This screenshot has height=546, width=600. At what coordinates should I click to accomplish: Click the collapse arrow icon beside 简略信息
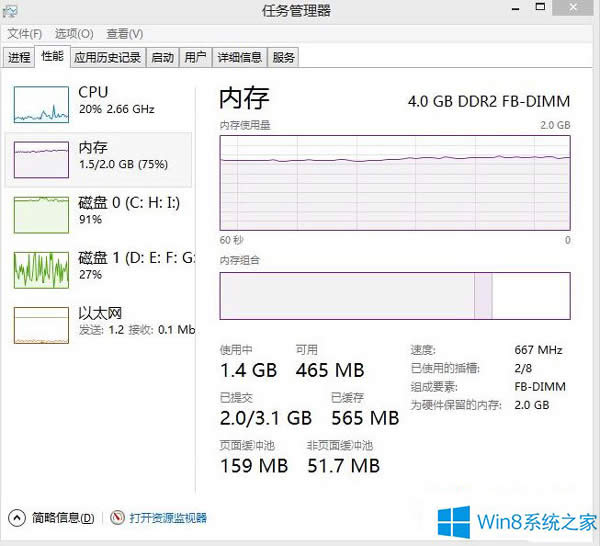click(17, 518)
